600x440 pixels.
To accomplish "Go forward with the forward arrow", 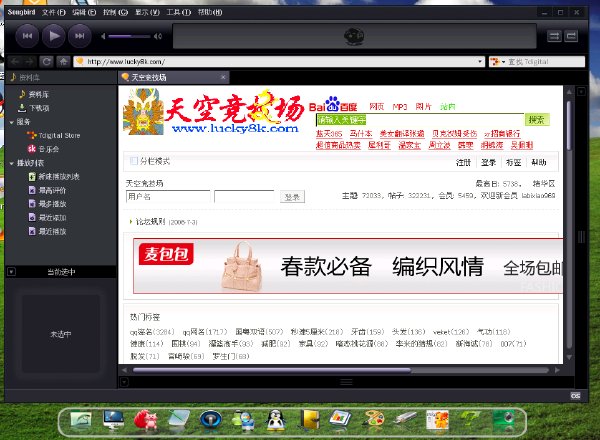I will click(x=29, y=62).
